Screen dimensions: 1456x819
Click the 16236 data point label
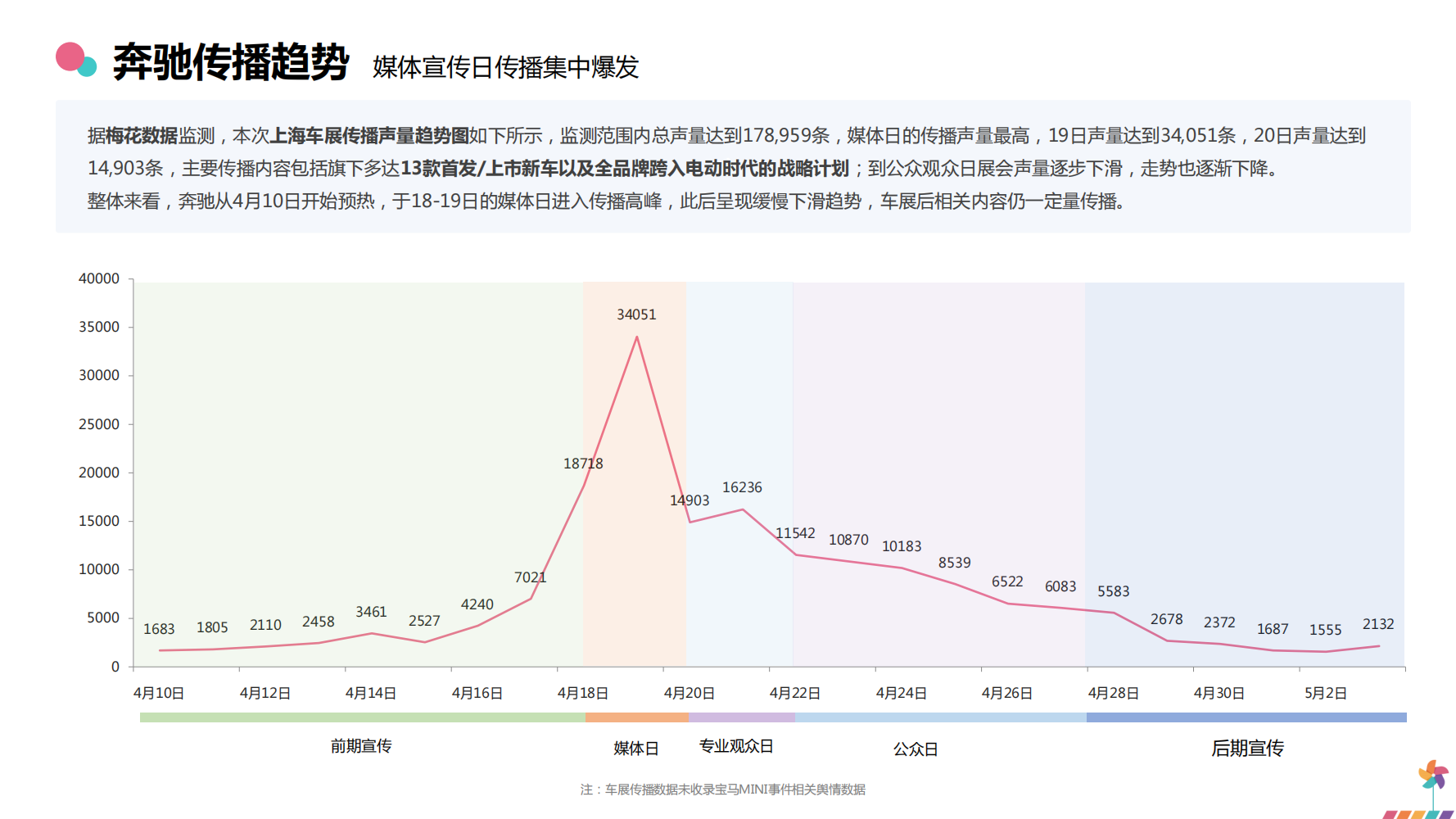point(742,487)
